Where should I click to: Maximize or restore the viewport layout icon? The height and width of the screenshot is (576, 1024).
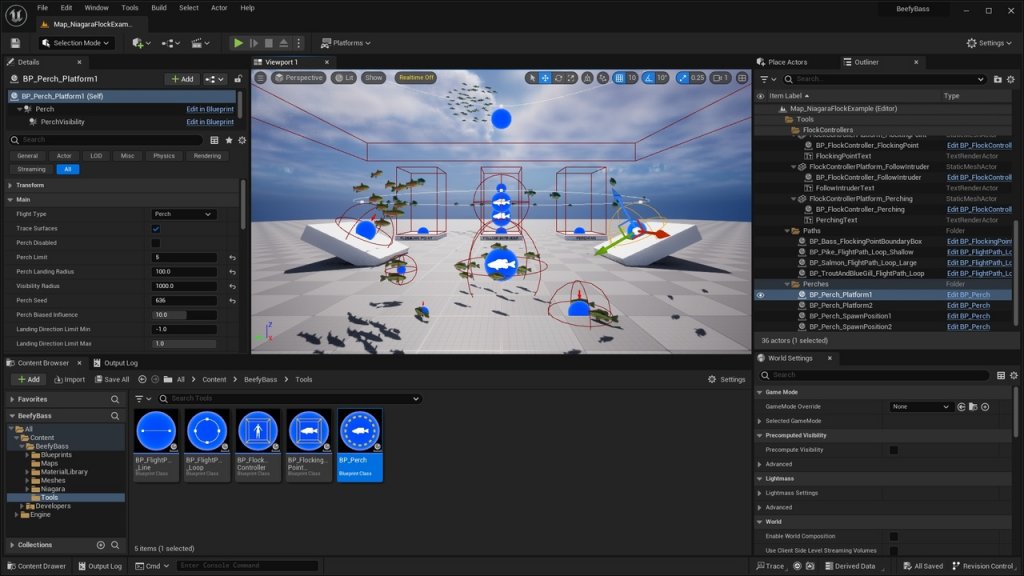(742, 78)
